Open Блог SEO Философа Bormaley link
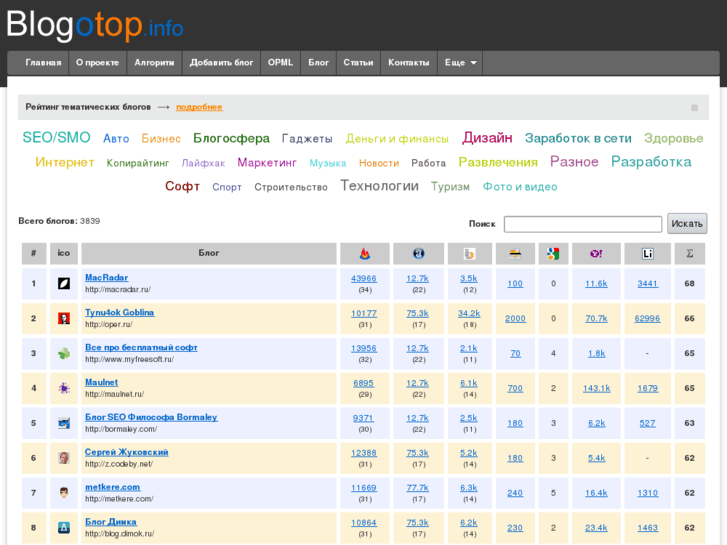The image size is (727, 545). [151, 417]
